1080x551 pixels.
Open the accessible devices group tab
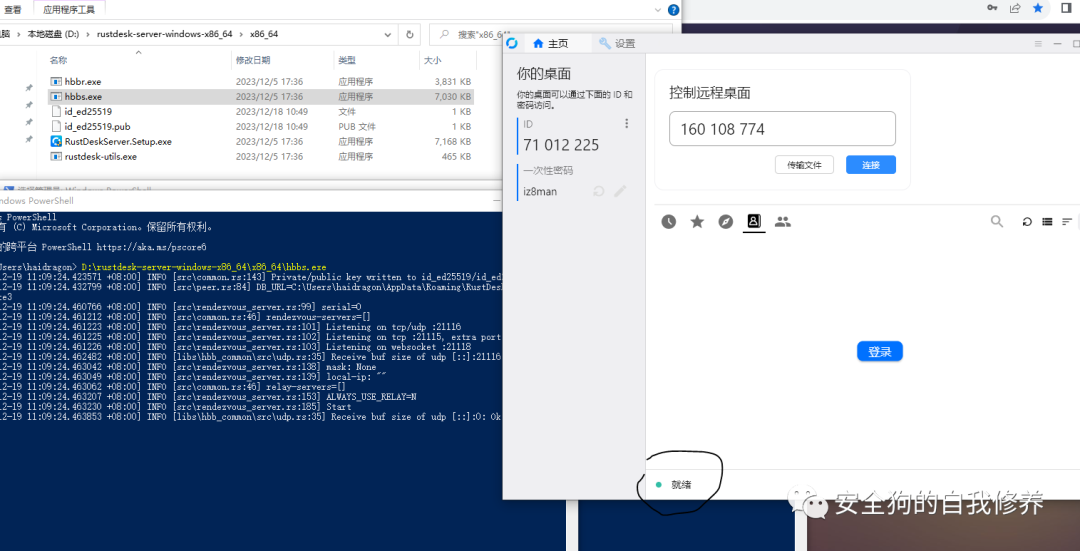(x=782, y=222)
